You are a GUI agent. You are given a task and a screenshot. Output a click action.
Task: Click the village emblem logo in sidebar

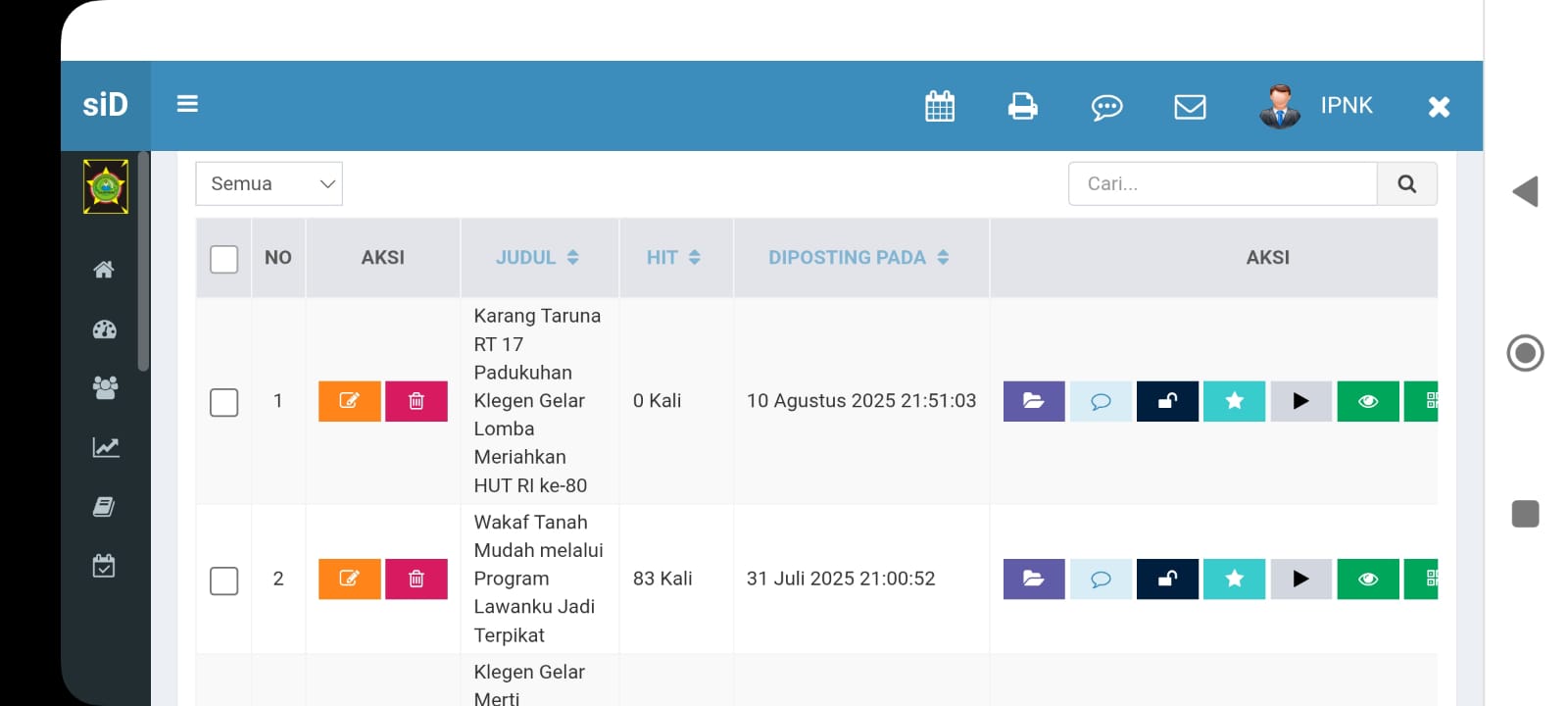pyautogui.click(x=106, y=186)
